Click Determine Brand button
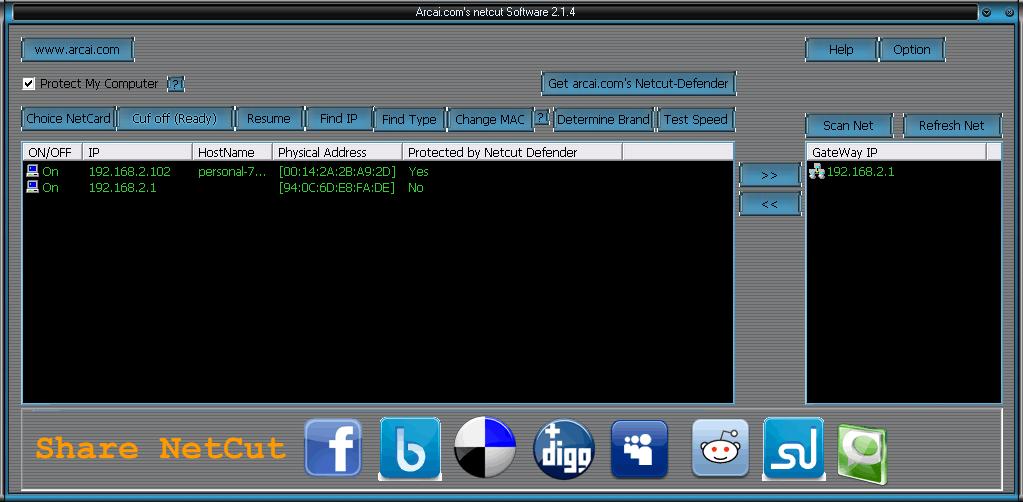The width and height of the screenshot is (1023, 502). (x=603, y=119)
